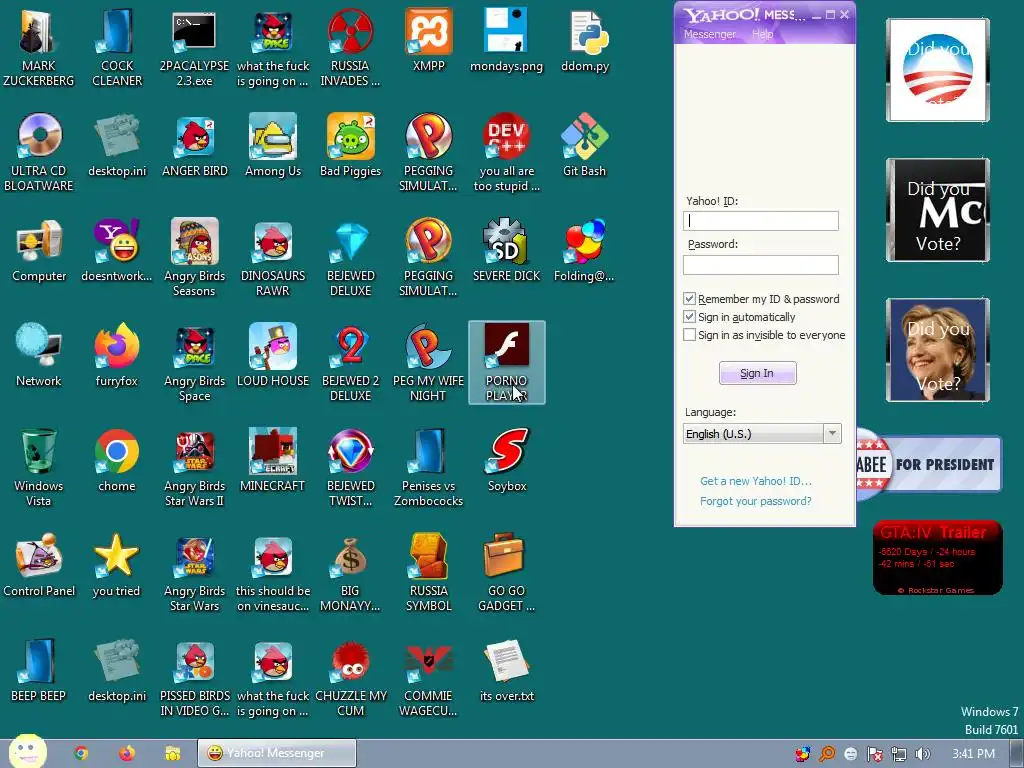Click the Sign In button
This screenshot has width=1024, height=768.
[758, 373]
